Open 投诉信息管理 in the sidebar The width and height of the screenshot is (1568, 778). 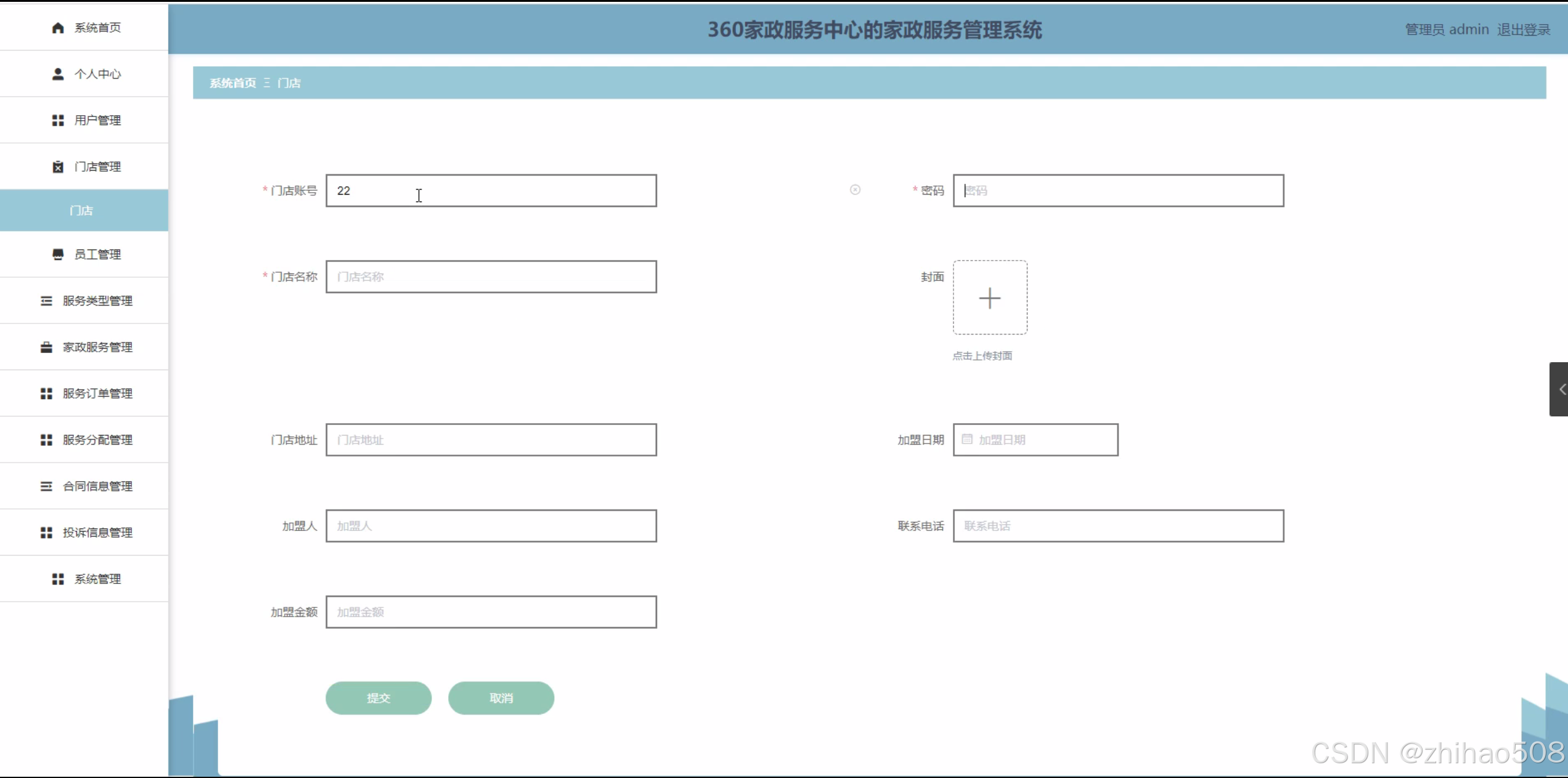pos(97,532)
